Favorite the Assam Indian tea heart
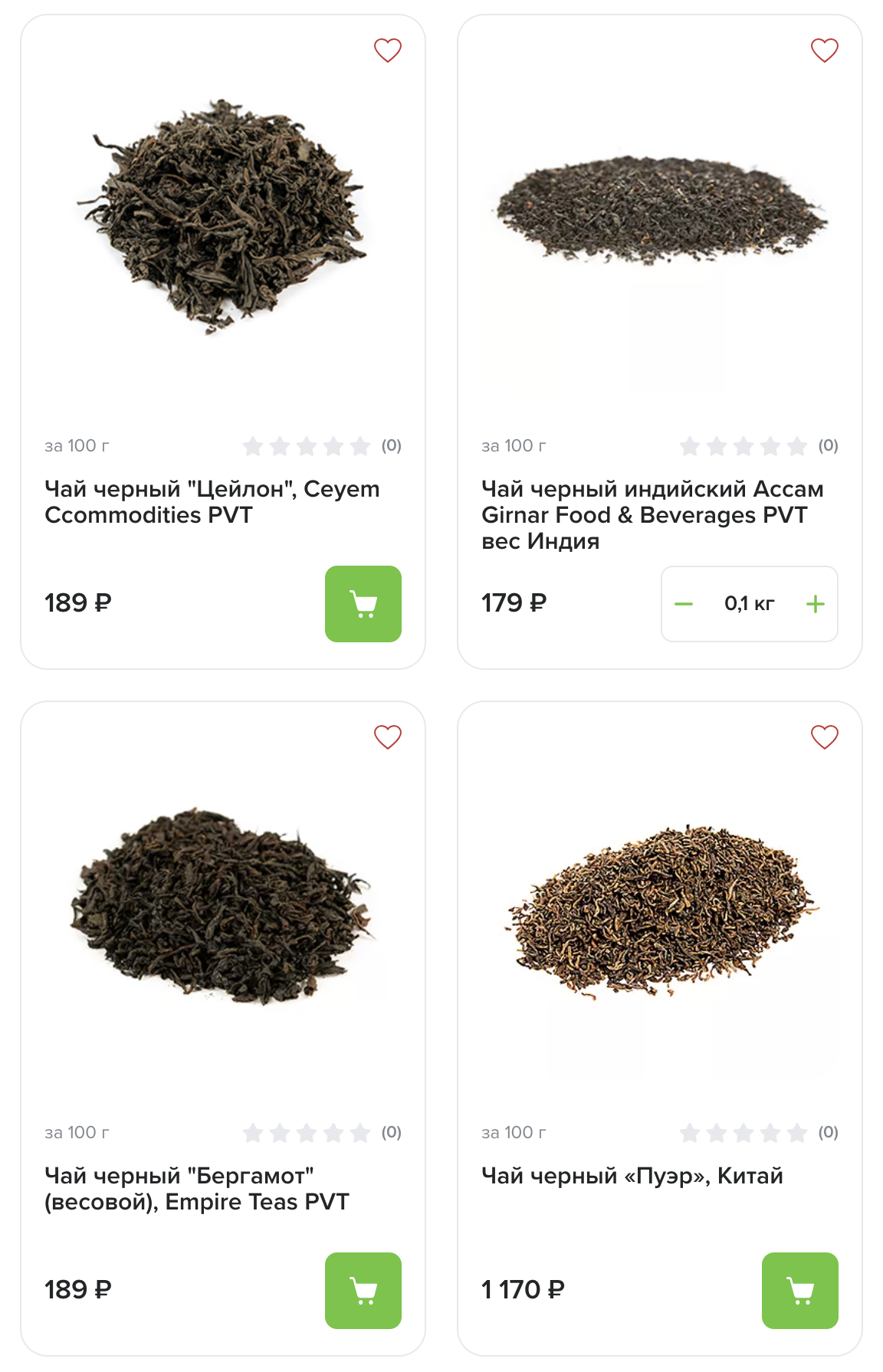This screenshot has height=1372, width=883. point(825,51)
